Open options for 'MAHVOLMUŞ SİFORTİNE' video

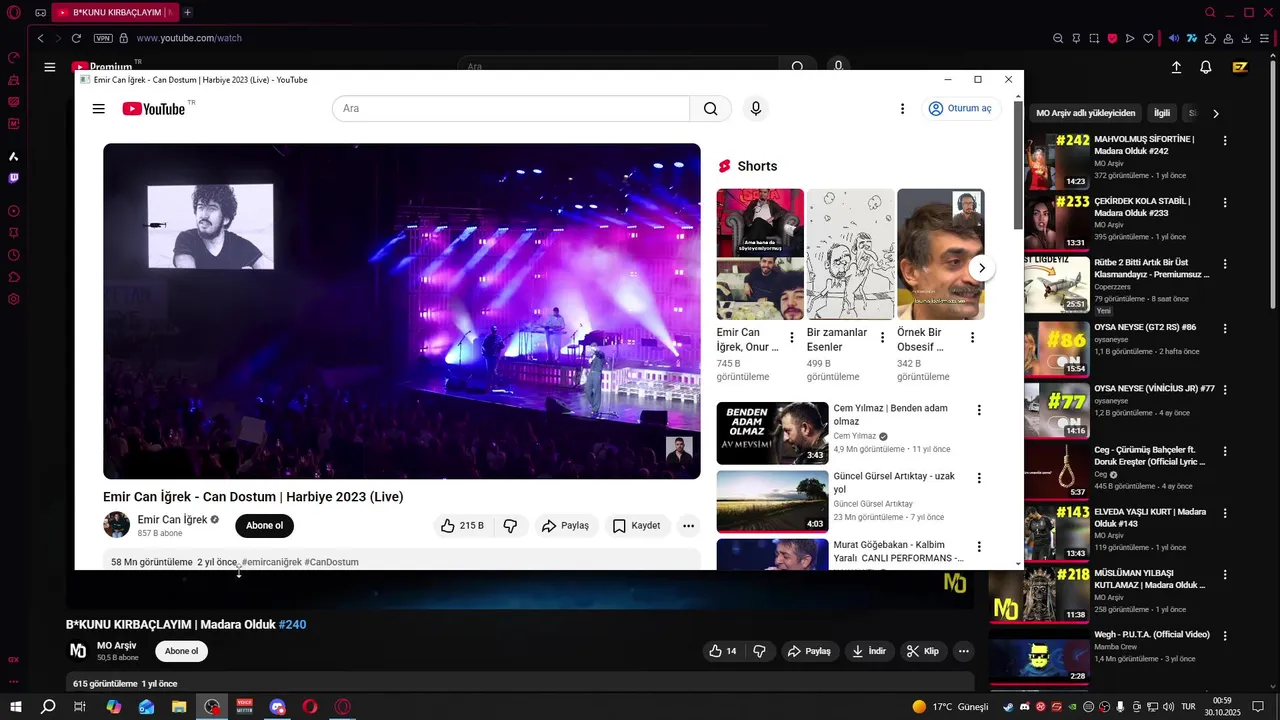pos(1225,141)
